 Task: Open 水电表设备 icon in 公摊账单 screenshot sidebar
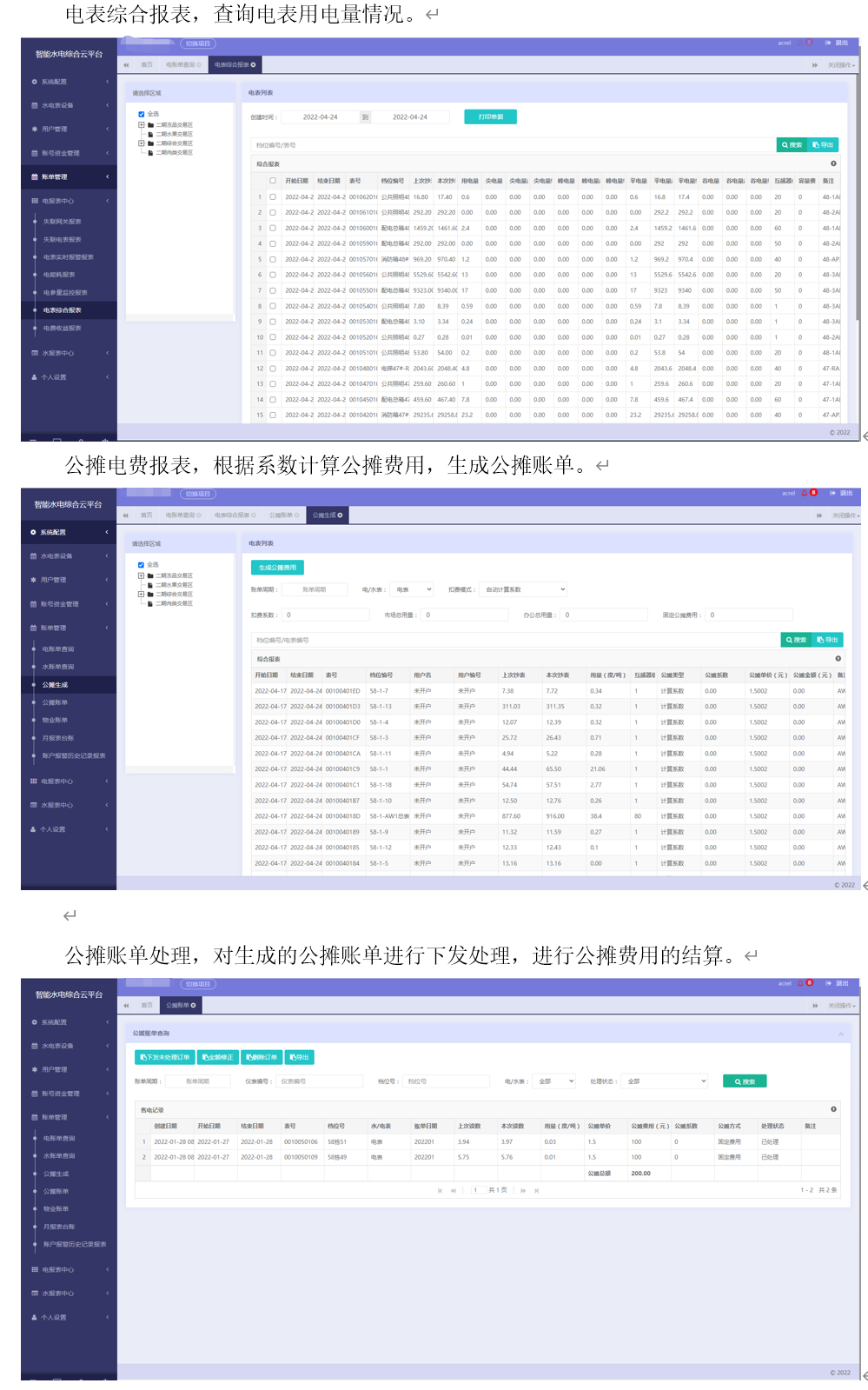[x=34, y=1046]
